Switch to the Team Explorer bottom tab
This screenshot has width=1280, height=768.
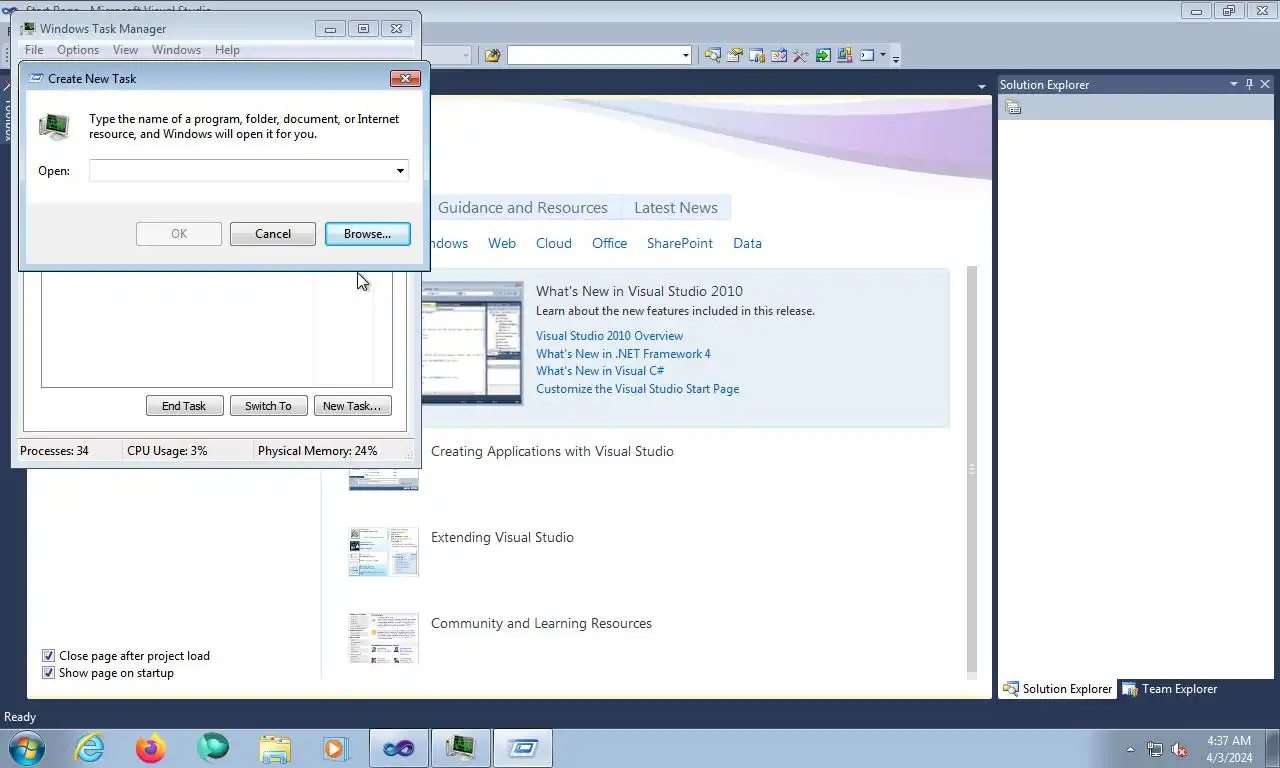(x=1169, y=689)
